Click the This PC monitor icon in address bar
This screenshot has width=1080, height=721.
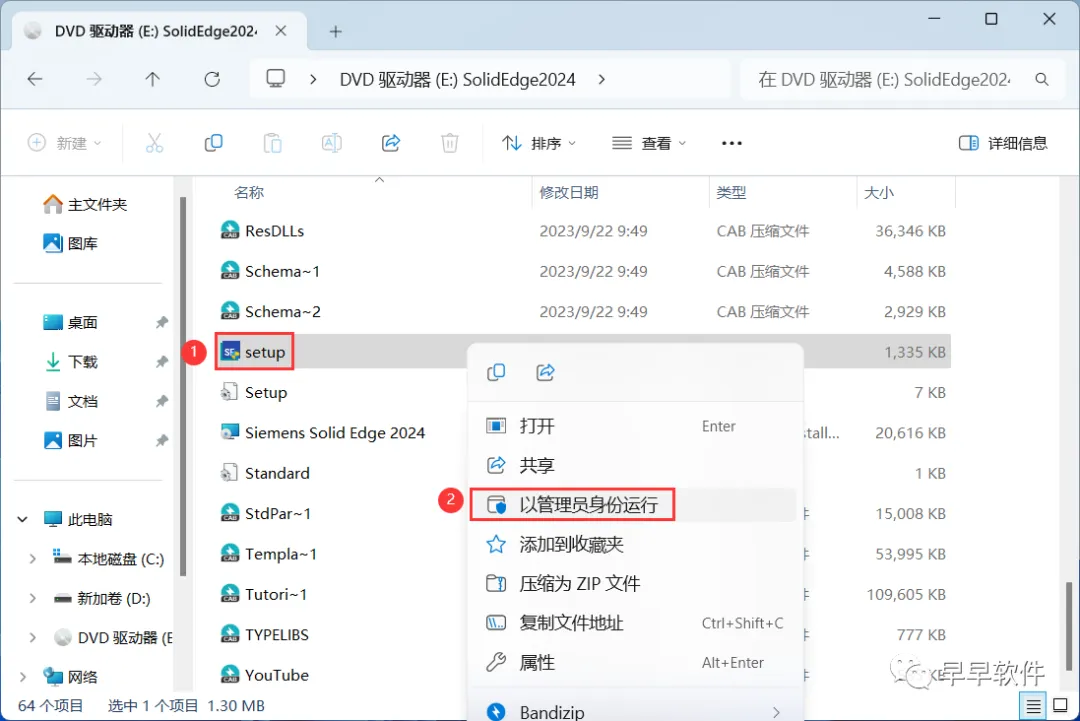(x=276, y=79)
